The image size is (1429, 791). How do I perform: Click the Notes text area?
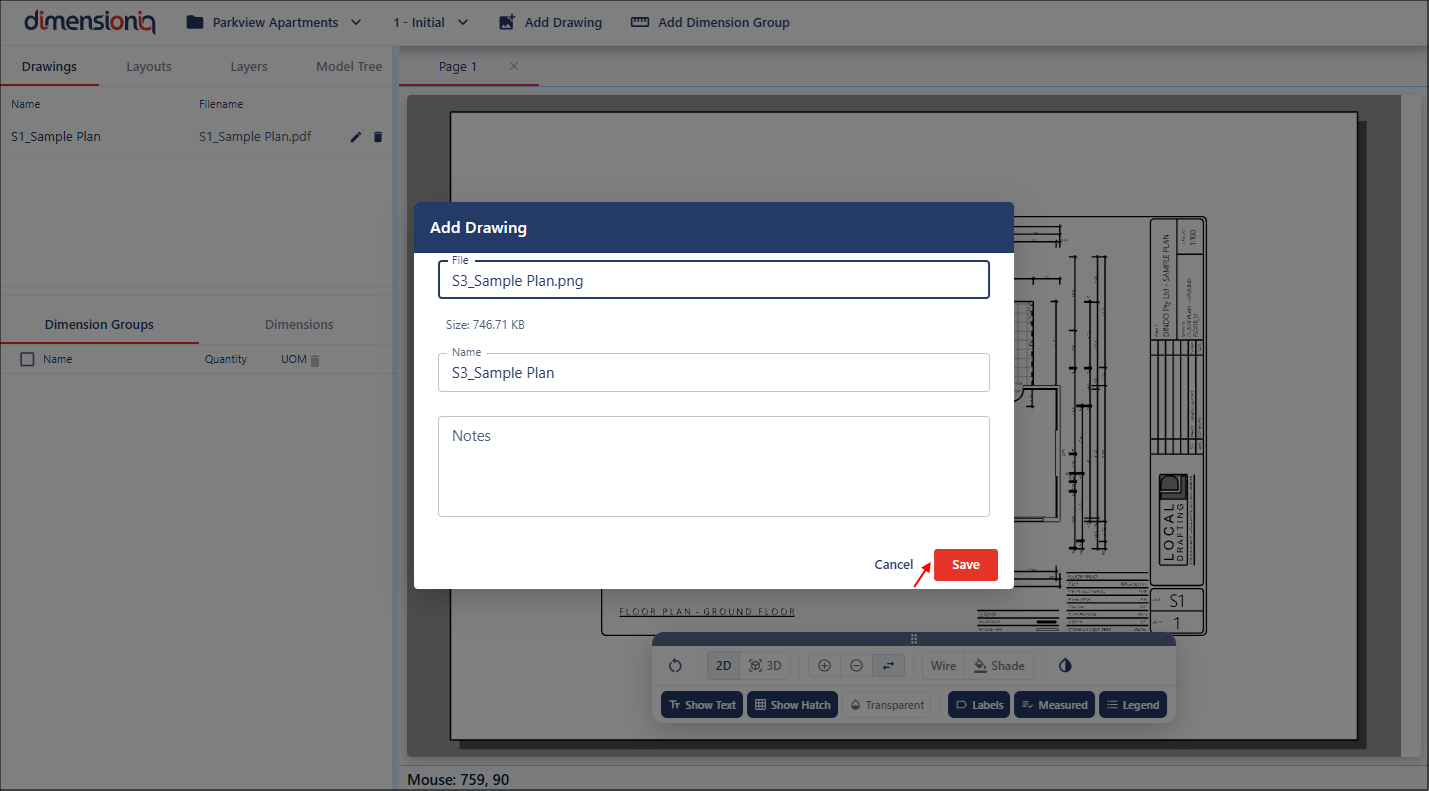tap(713, 467)
